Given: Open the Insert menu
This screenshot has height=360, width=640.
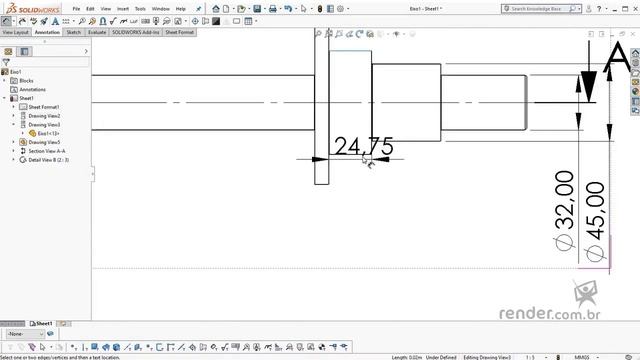Looking at the screenshot, I should click(122, 9).
